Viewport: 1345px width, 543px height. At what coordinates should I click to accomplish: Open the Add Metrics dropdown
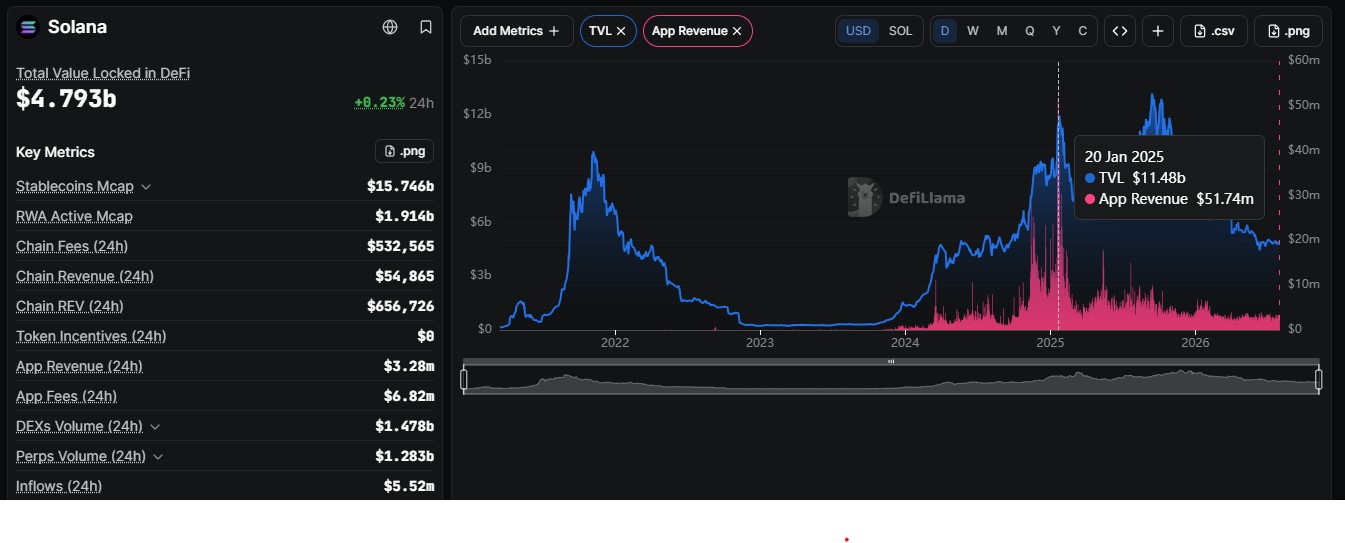click(x=517, y=31)
